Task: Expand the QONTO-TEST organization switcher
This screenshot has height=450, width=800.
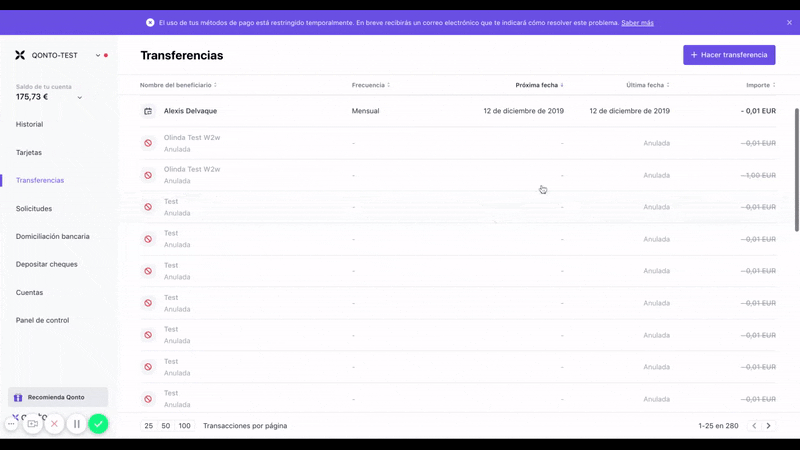Action: coord(97,55)
